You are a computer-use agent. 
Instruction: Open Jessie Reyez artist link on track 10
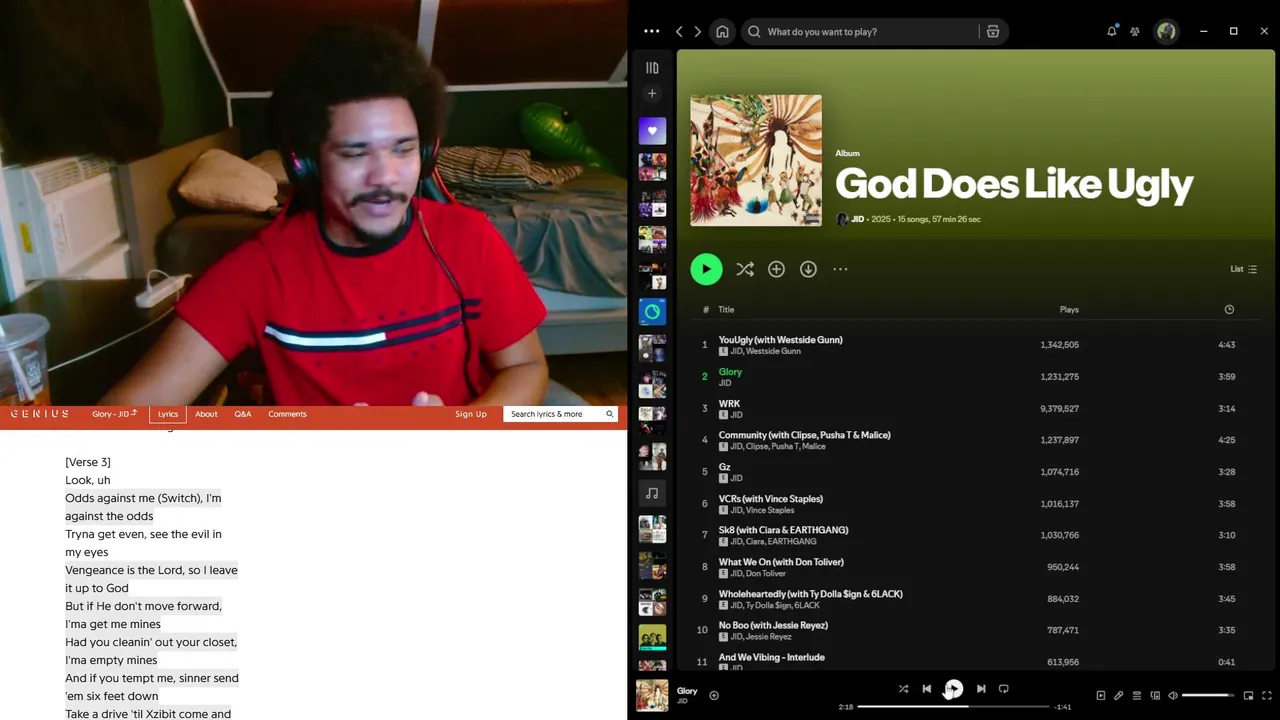tap(768, 637)
